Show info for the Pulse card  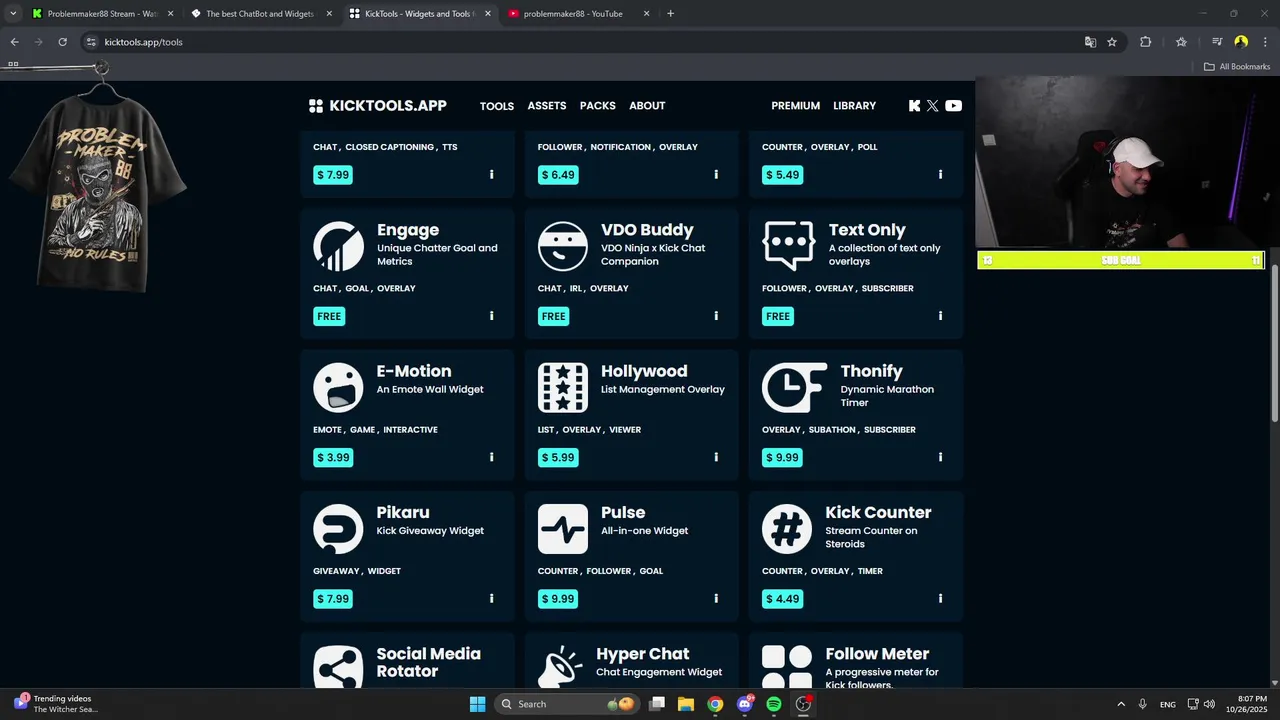click(x=716, y=599)
